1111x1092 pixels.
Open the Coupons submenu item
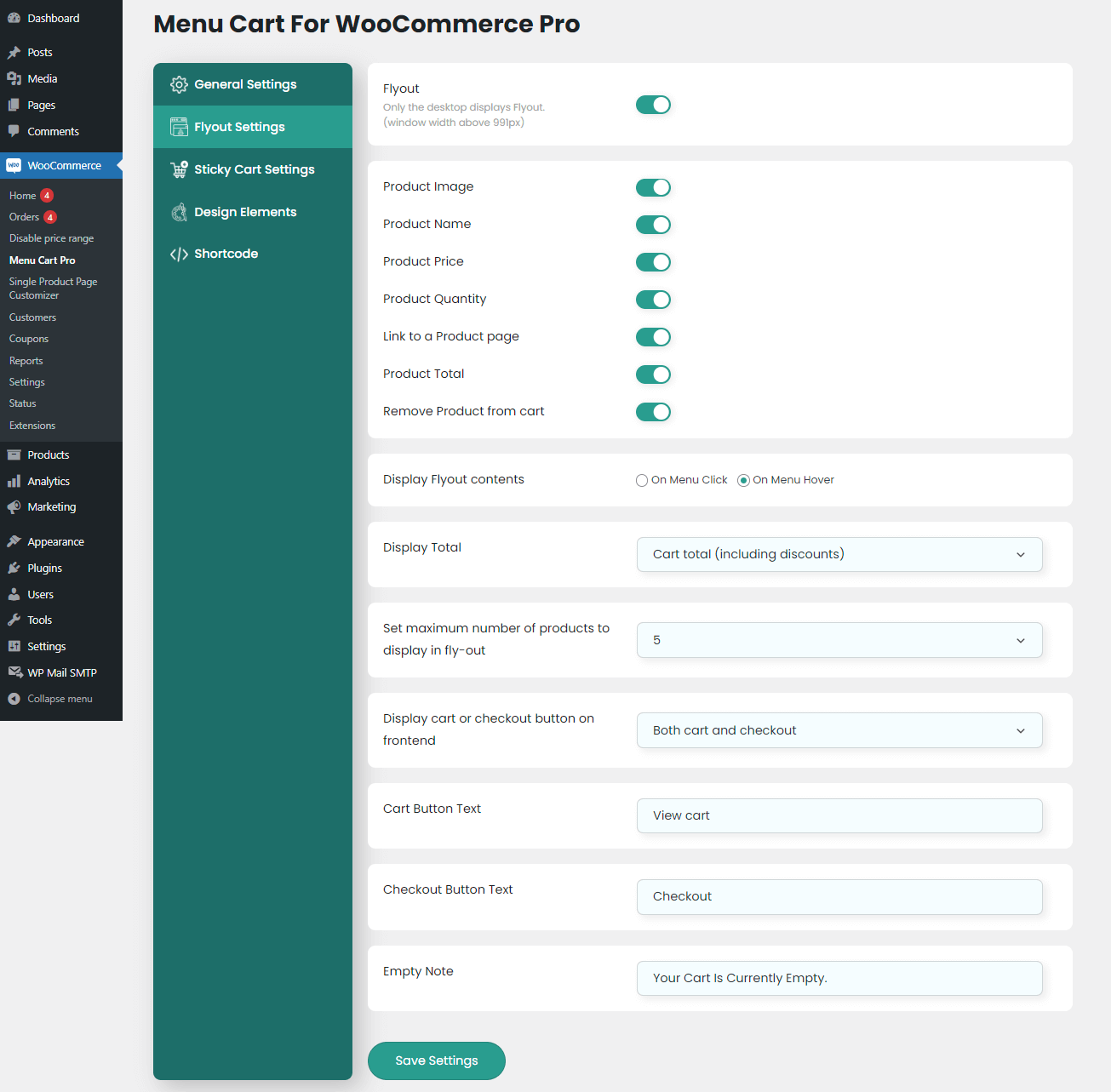pos(29,339)
